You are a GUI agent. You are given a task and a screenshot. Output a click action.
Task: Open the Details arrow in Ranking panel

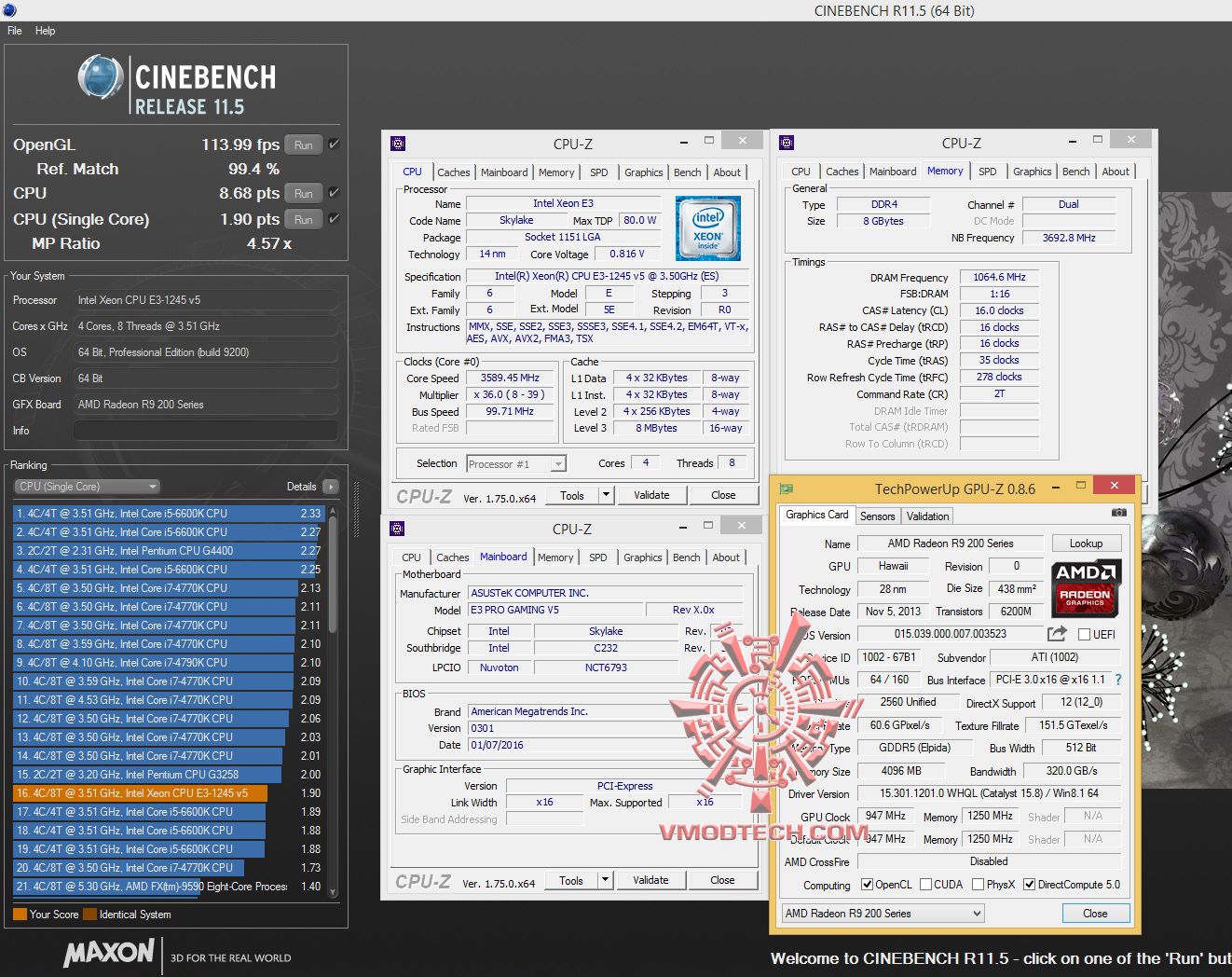pos(330,487)
